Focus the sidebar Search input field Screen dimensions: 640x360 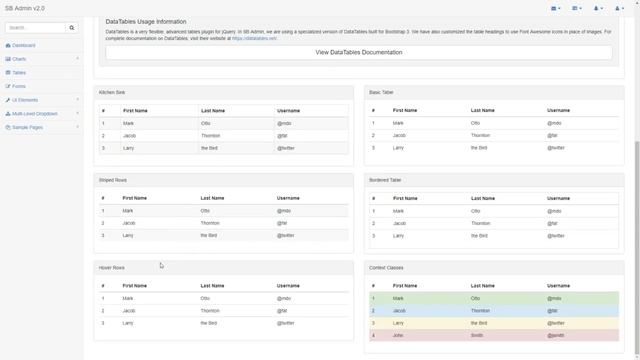(x=36, y=28)
